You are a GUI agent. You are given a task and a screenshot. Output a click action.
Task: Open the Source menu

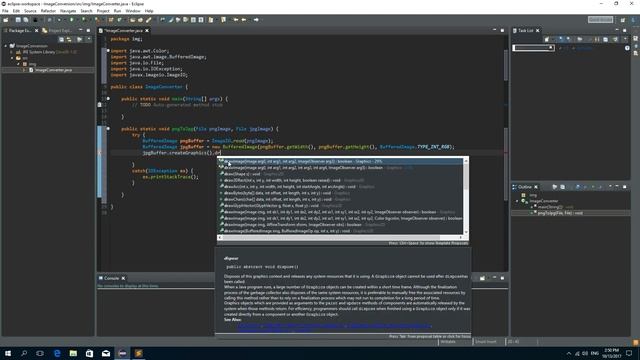pyautogui.click(x=30, y=11)
